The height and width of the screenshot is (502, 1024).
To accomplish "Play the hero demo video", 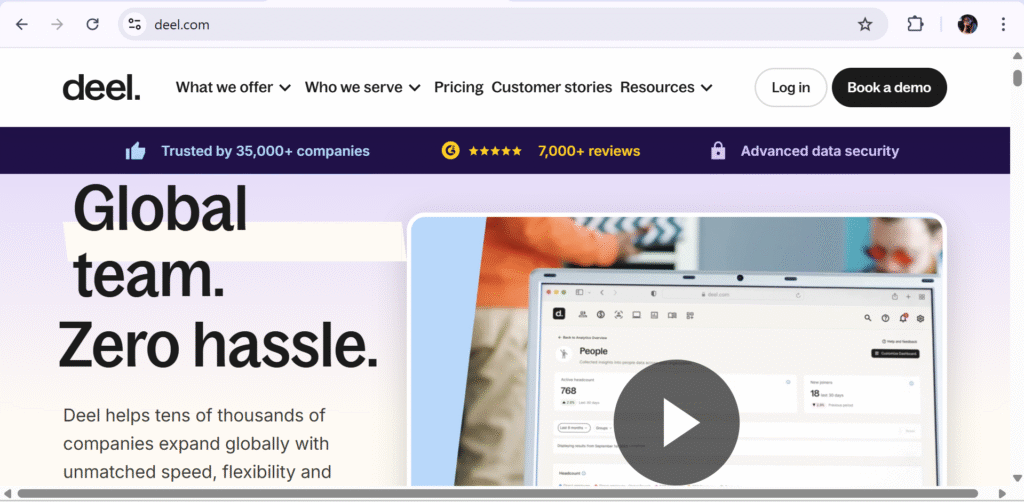I will click(676, 422).
